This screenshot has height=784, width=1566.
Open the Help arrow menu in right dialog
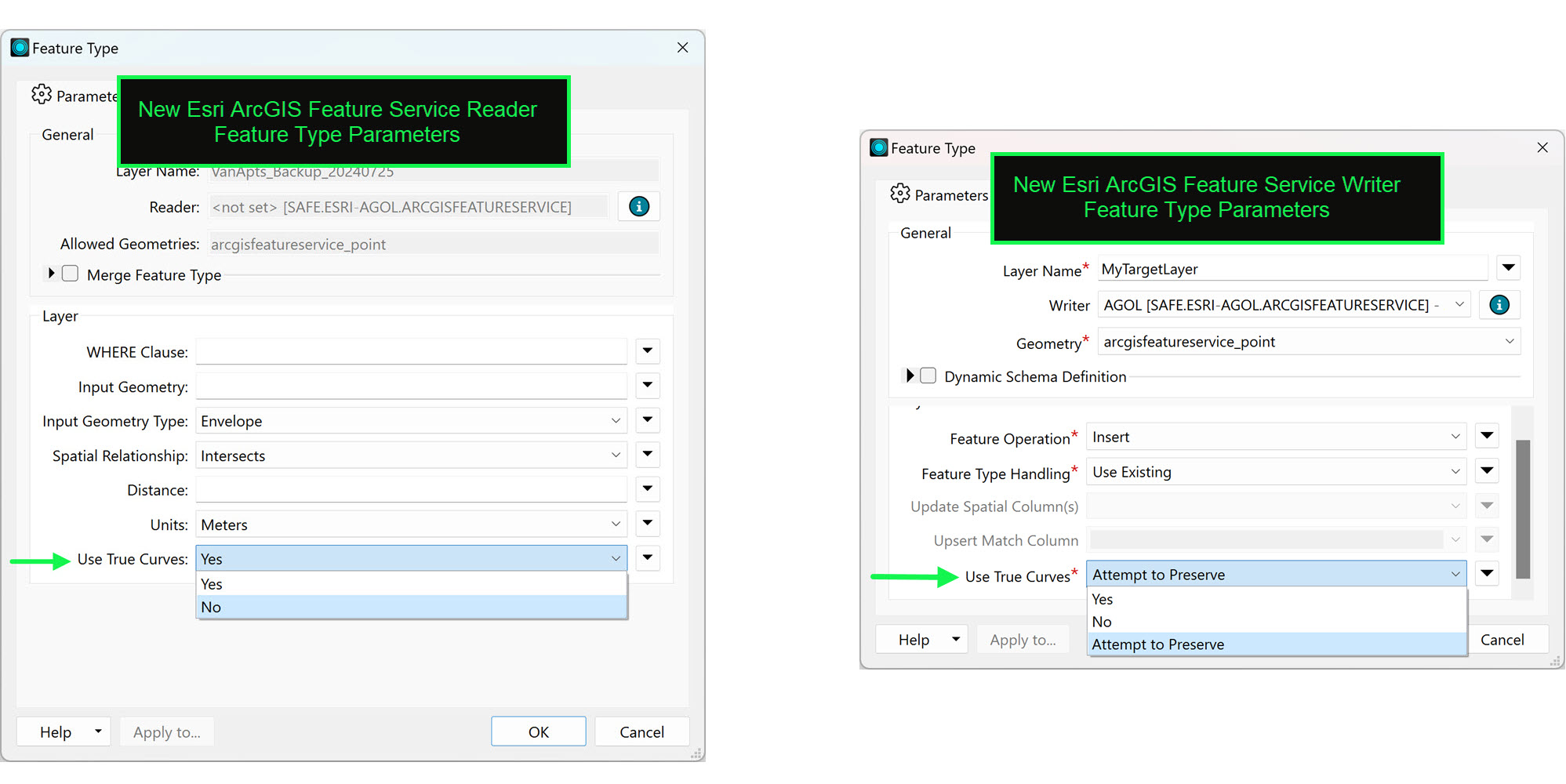[x=956, y=640]
